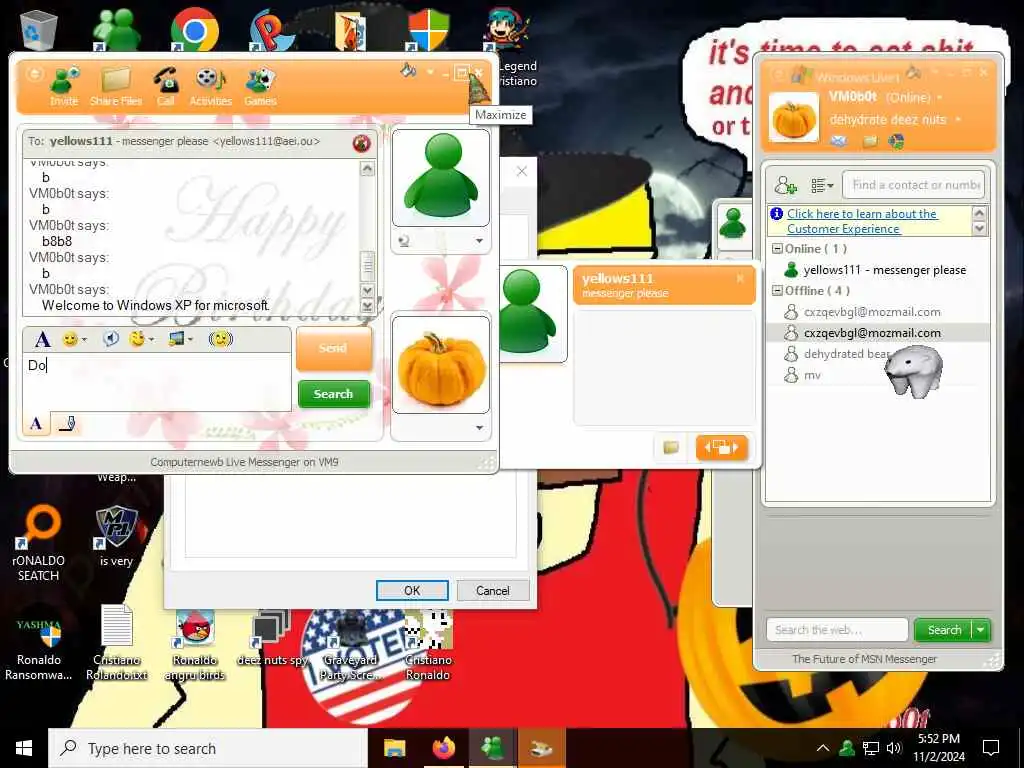Screen dimensions: 1024x768
Task: Click the taskbar search box
Action: pyautogui.click(x=208, y=748)
